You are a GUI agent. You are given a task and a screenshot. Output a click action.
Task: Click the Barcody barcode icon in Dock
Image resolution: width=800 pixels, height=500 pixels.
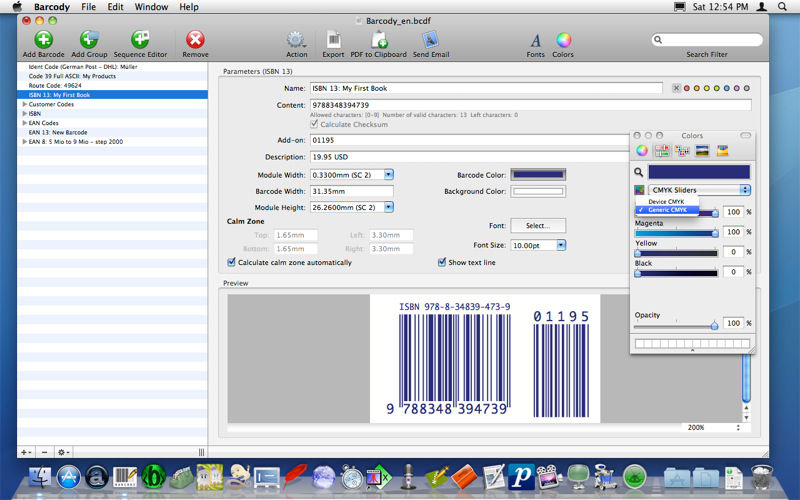pos(125,478)
